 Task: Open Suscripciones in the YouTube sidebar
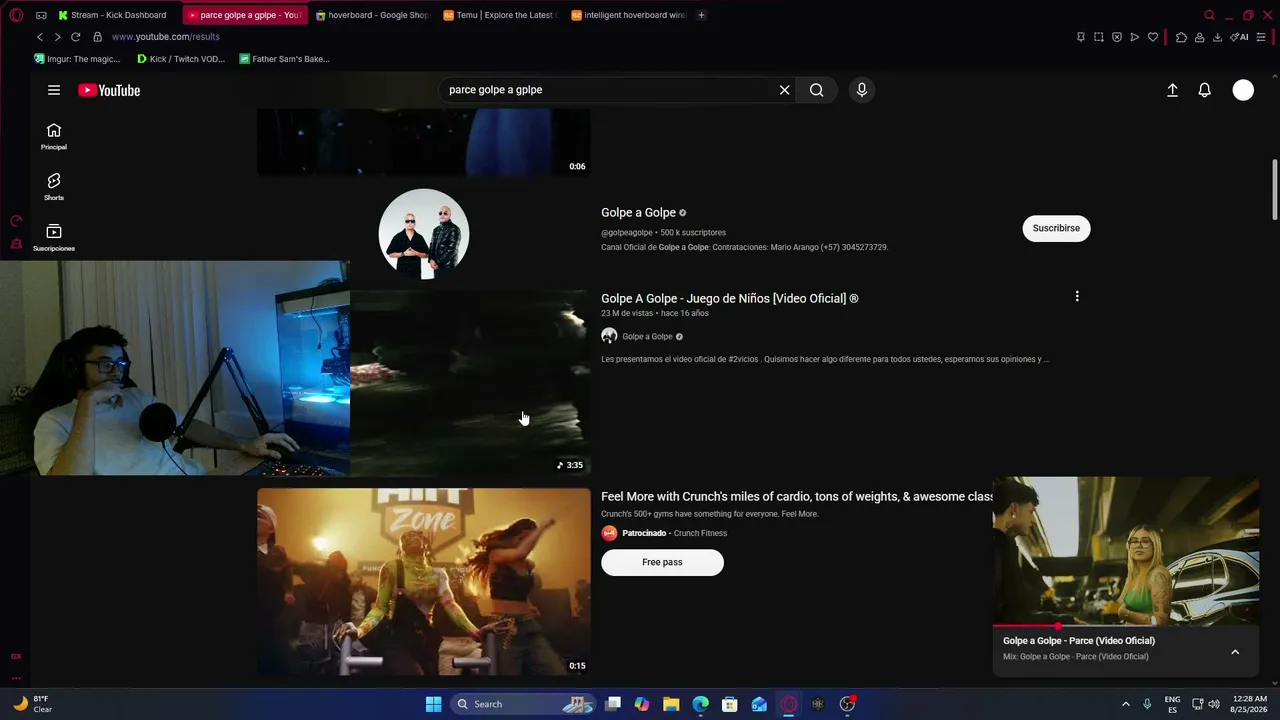point(54,238)
